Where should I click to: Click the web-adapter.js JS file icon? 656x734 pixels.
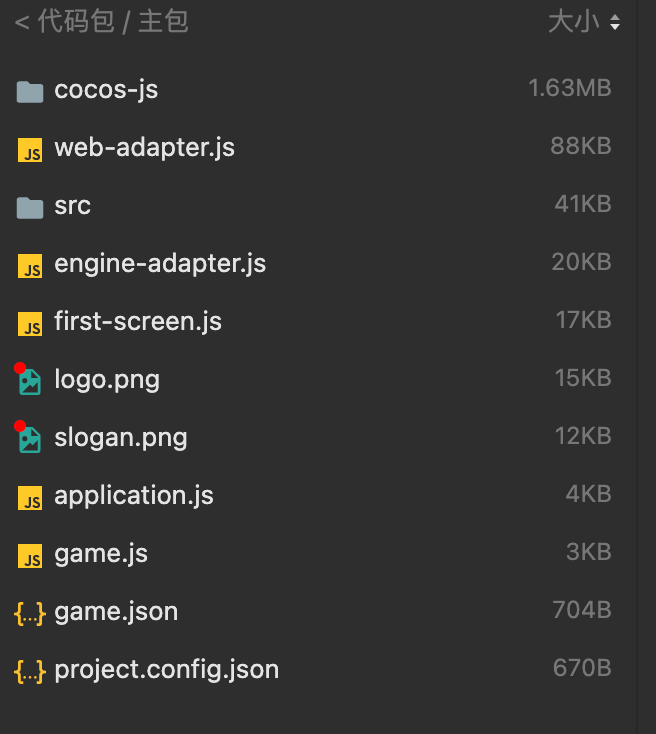pos(30,149)
